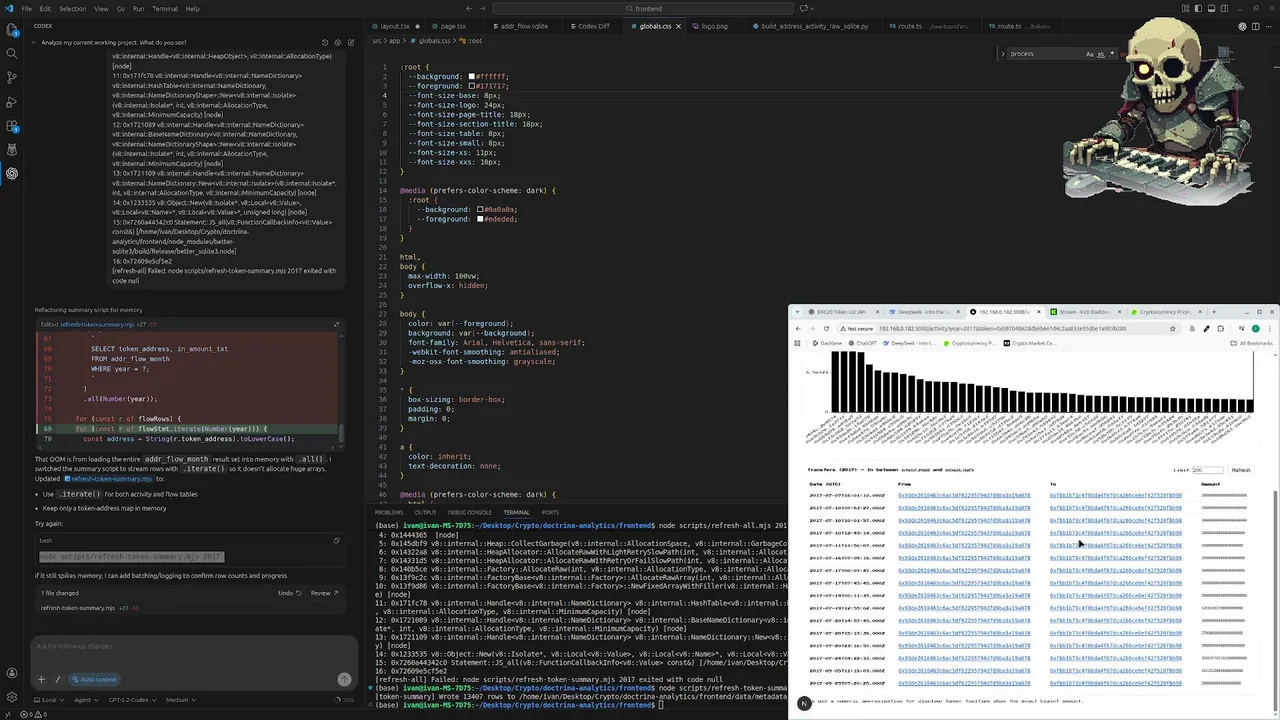The image size is (1280, 720).
Task: Click the Review button for changed file
Action: [323, 593]
